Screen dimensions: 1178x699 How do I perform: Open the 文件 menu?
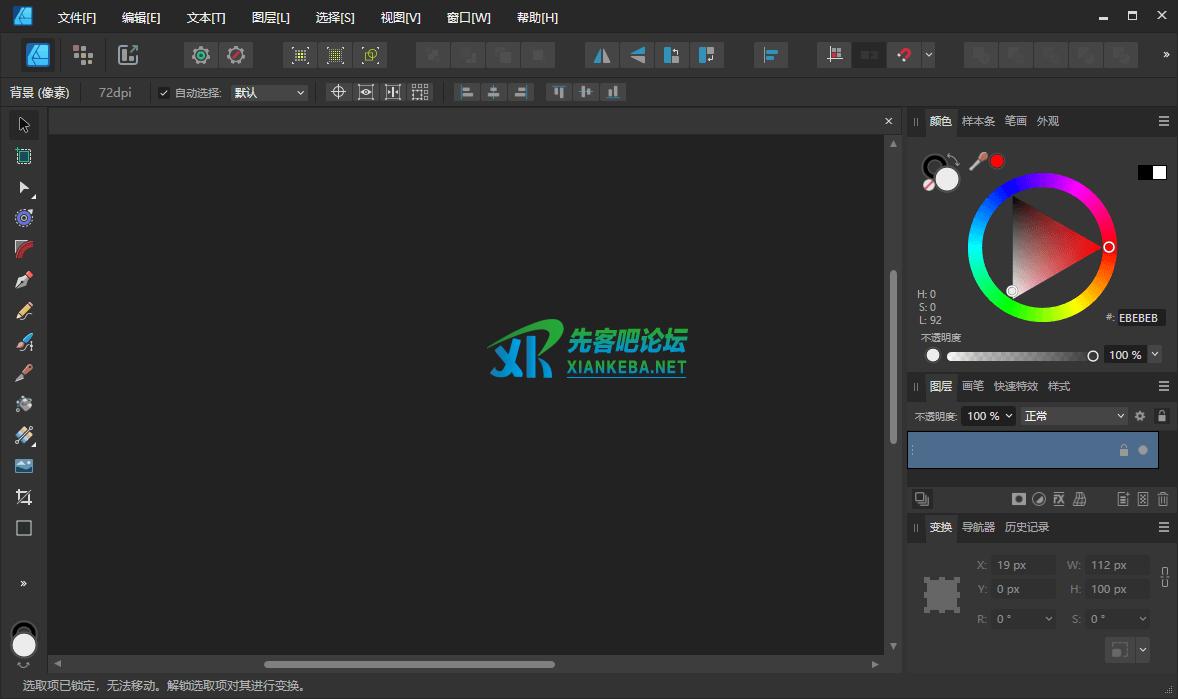(x=77, y=17)
